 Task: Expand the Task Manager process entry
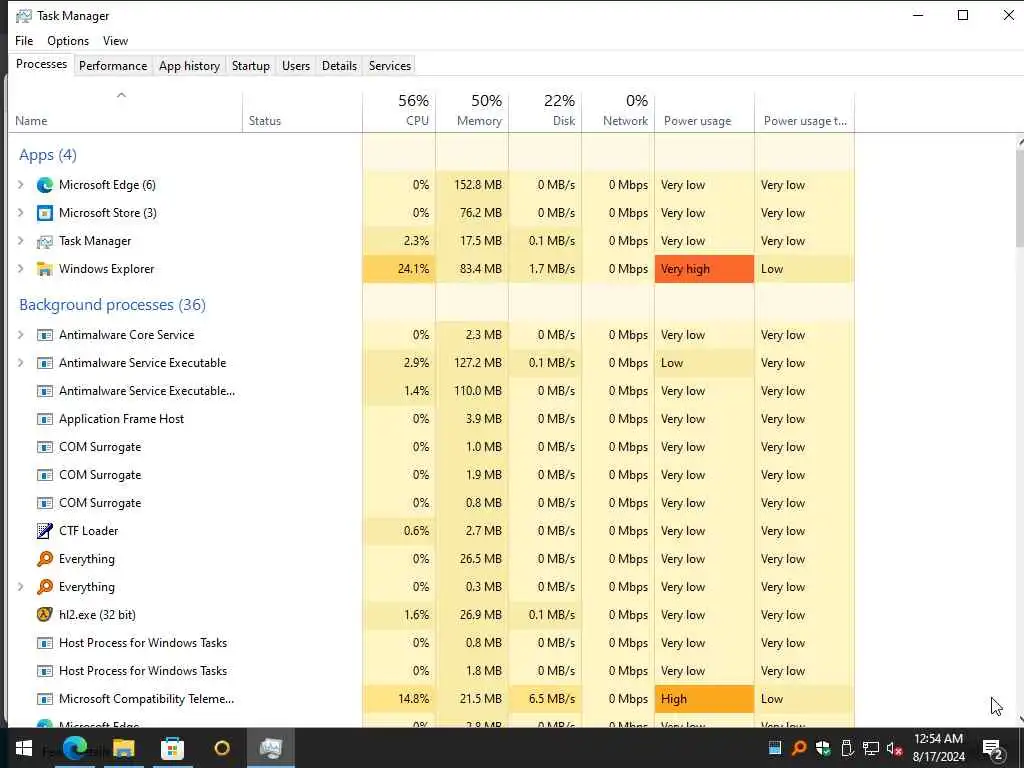pos(20,242)
